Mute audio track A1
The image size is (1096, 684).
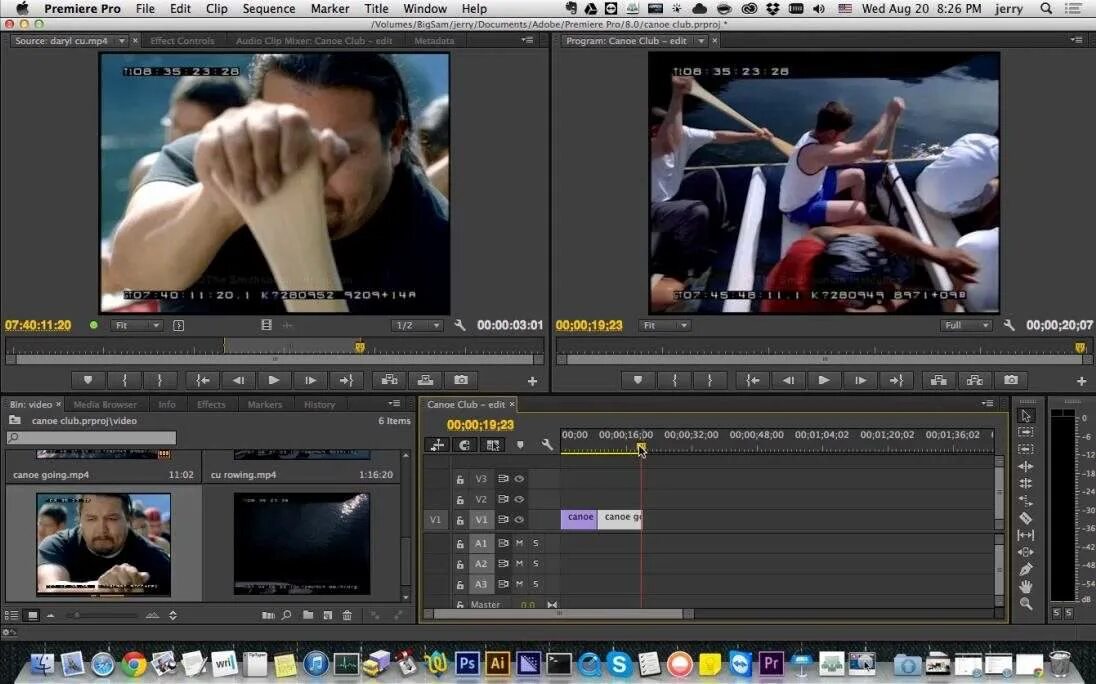click(x=519, y=543)
